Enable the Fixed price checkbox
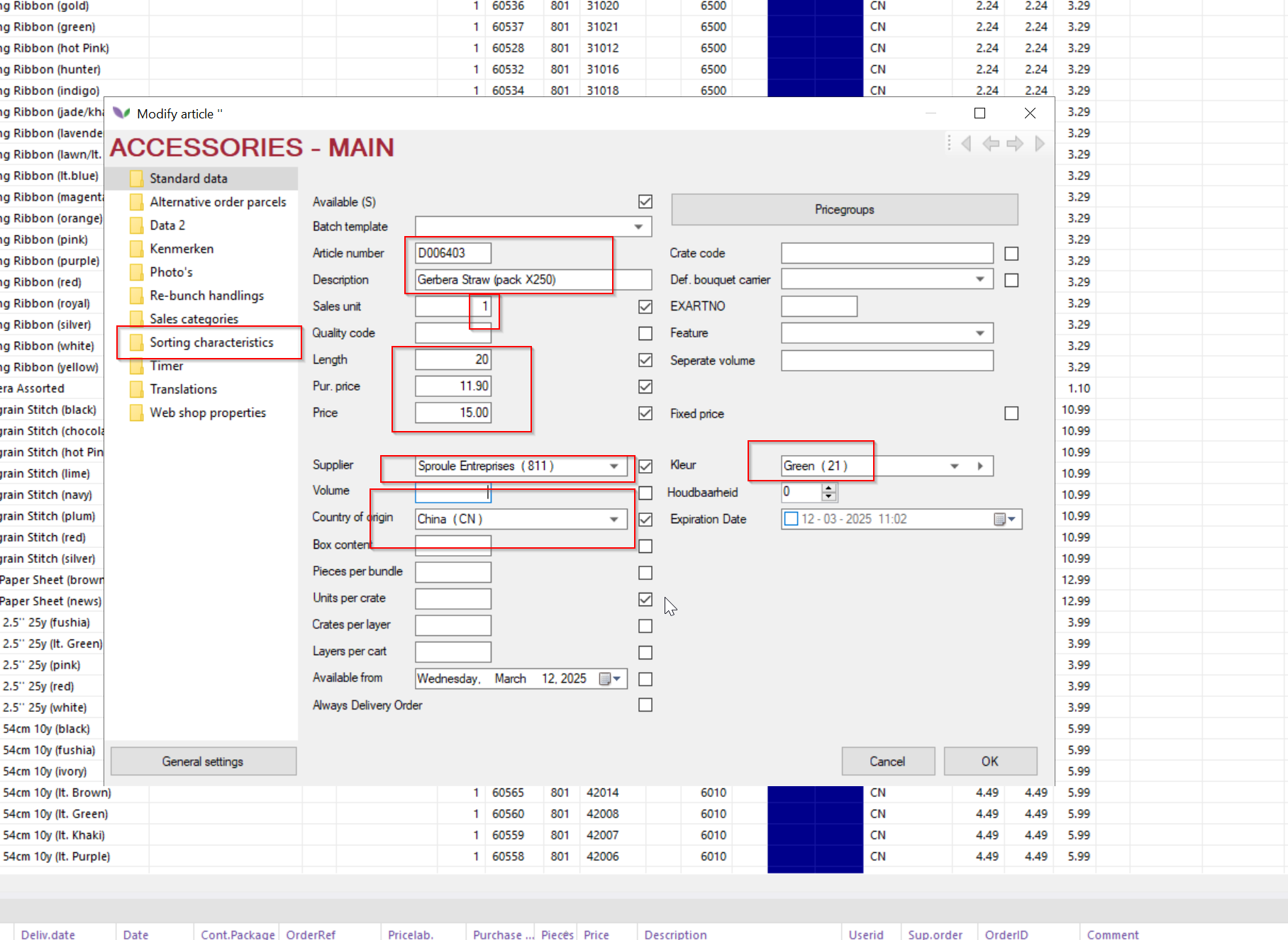The image size is (1288, 940). 1011,413
